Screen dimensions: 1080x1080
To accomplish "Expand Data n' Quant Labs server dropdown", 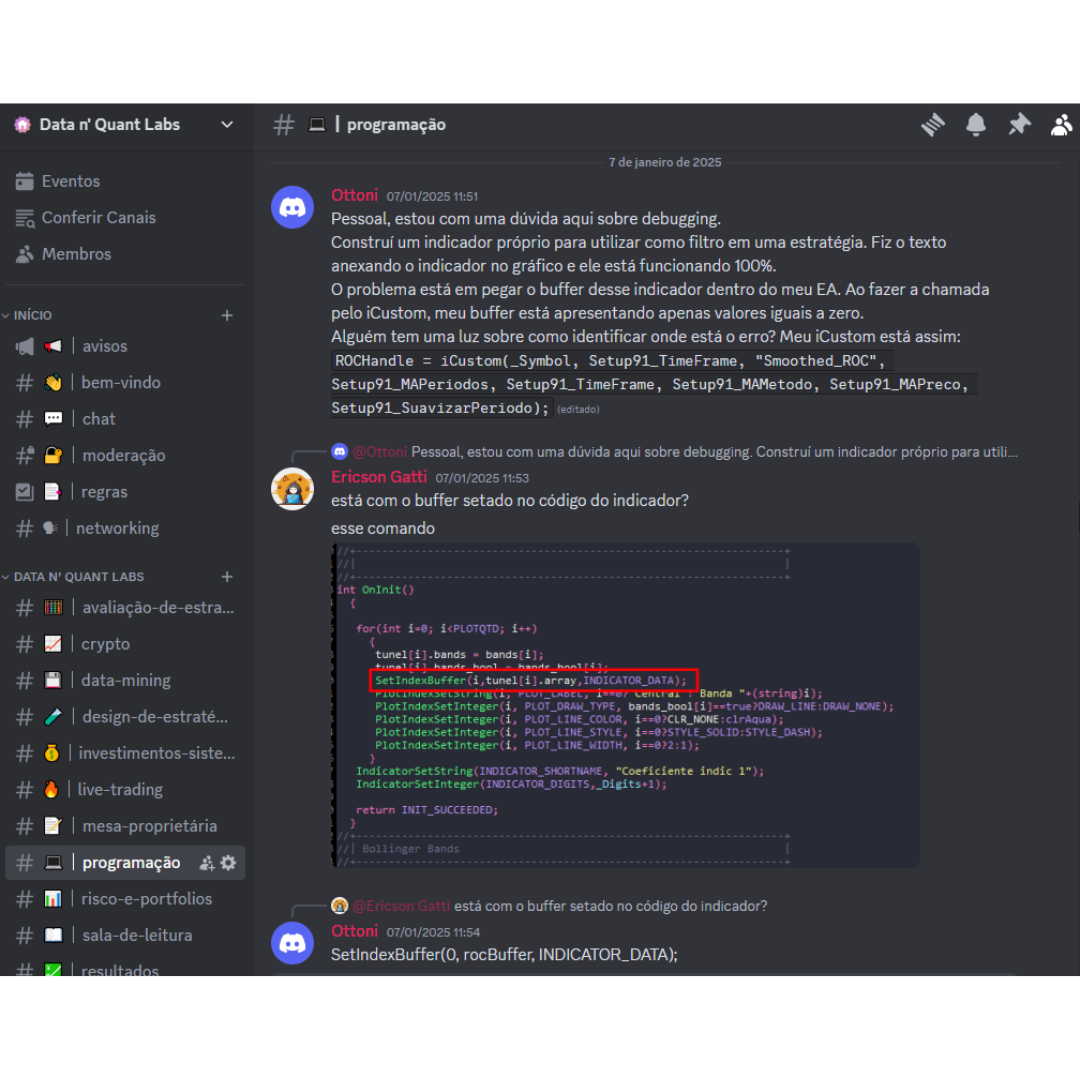I will click(x=227, y=125).
